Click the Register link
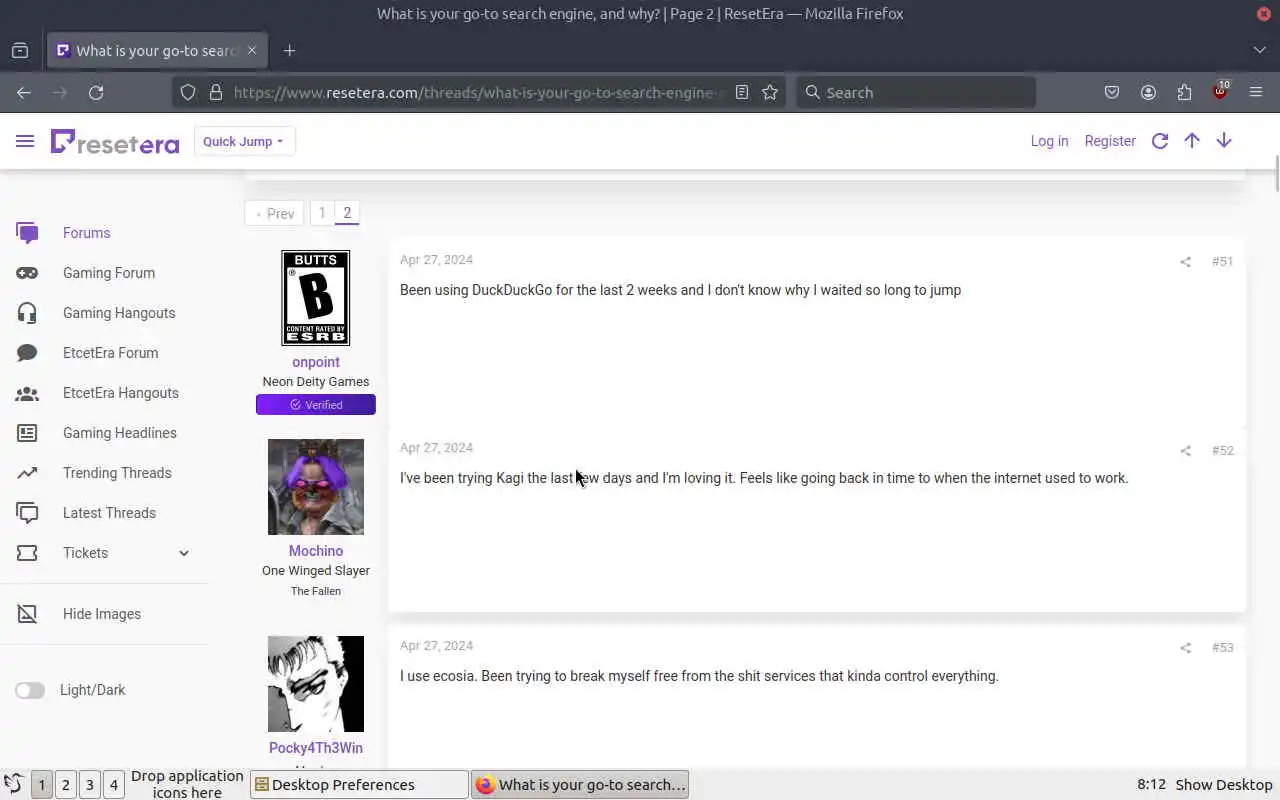The width and height of the screenshot is (1280, 800). coord(1110,141)
